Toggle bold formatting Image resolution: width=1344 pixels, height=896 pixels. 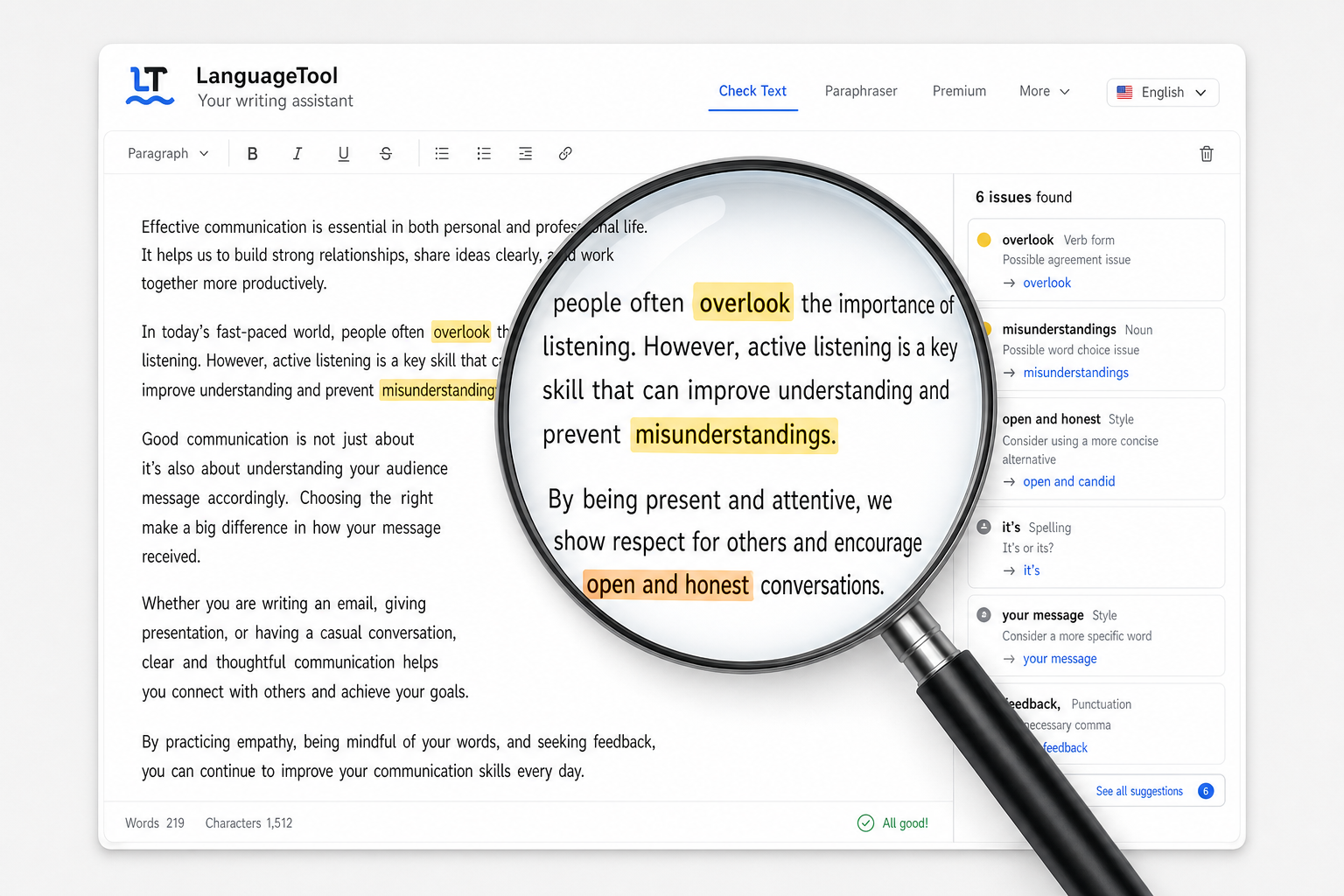point(252,153)
